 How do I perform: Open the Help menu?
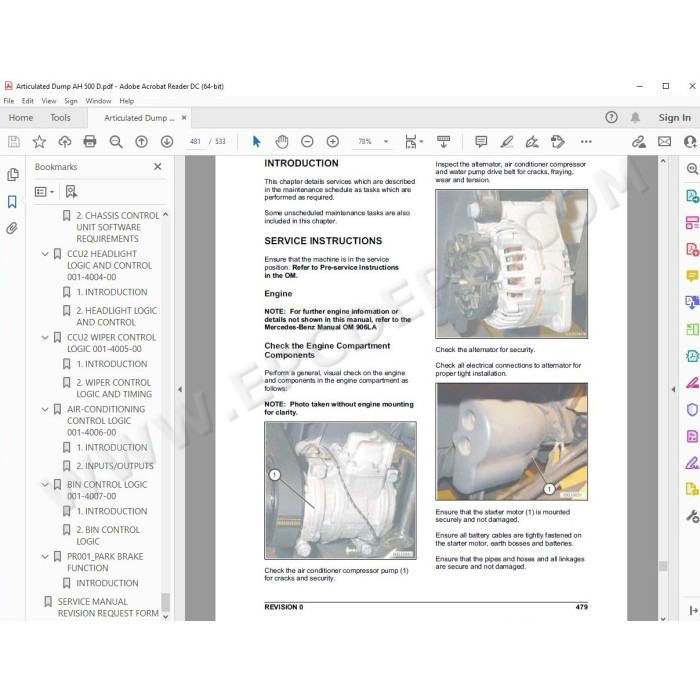[x=126, y=101]
